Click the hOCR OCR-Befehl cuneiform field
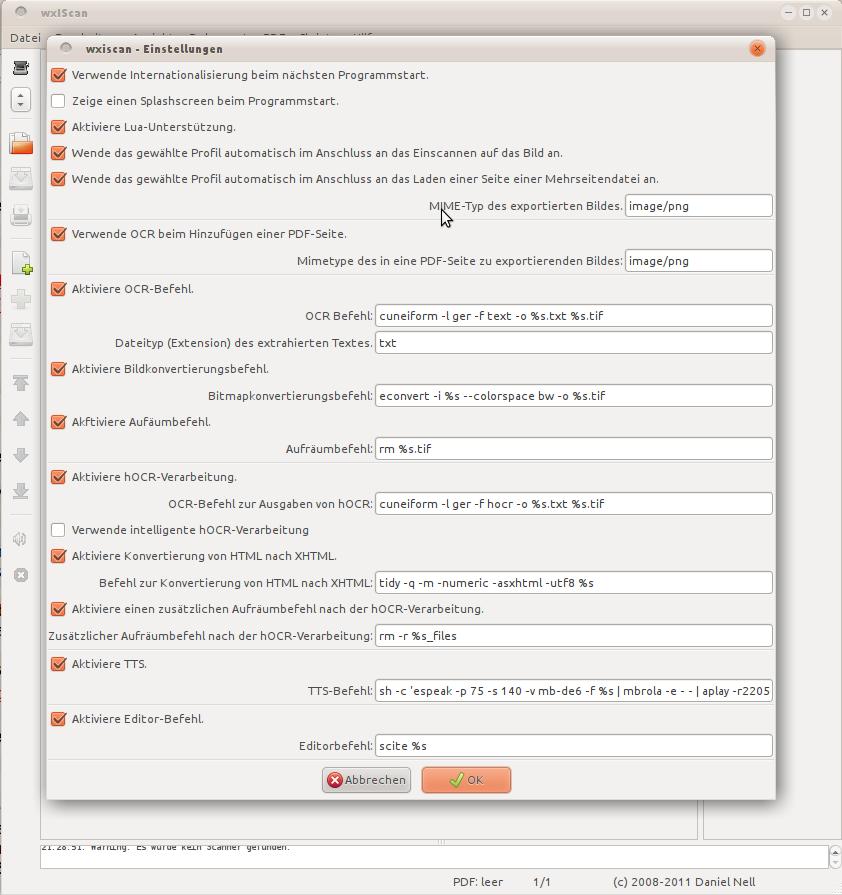 [x=574, y=503]
